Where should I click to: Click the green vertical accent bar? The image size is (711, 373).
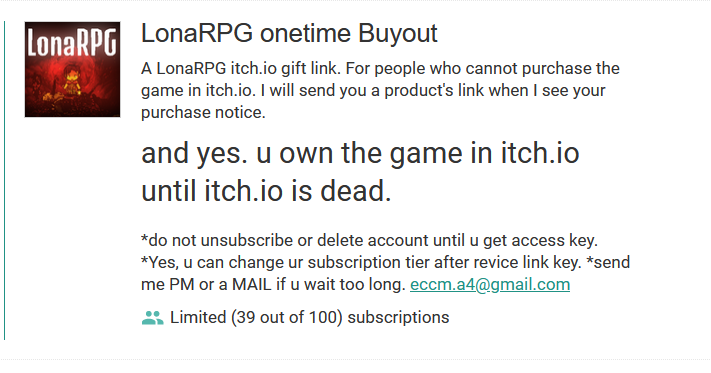tap(5, 180)
